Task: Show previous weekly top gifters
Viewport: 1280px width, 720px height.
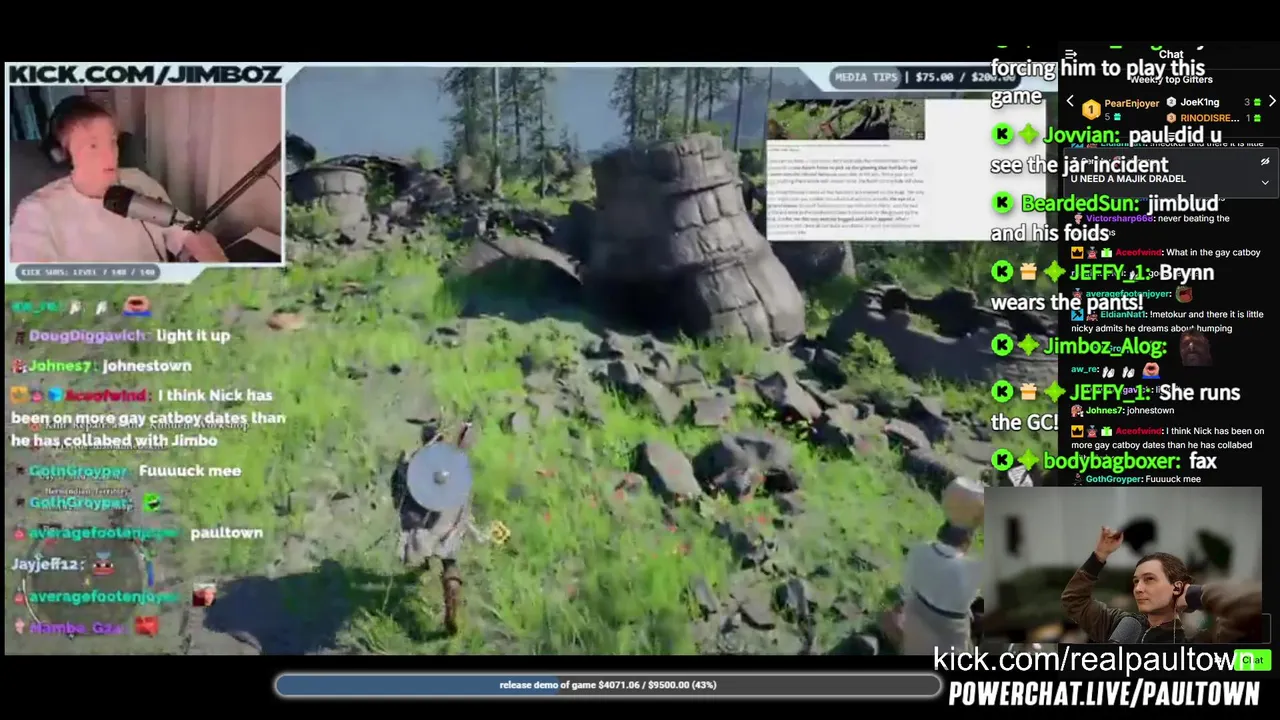Action: (1070, 101)
